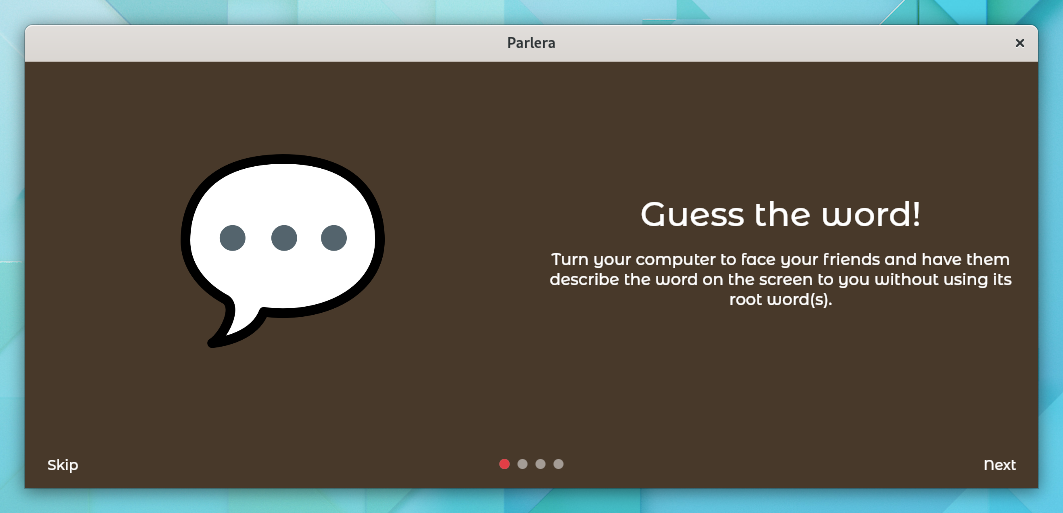Go to the Next tutorial page

coord(999,465)
